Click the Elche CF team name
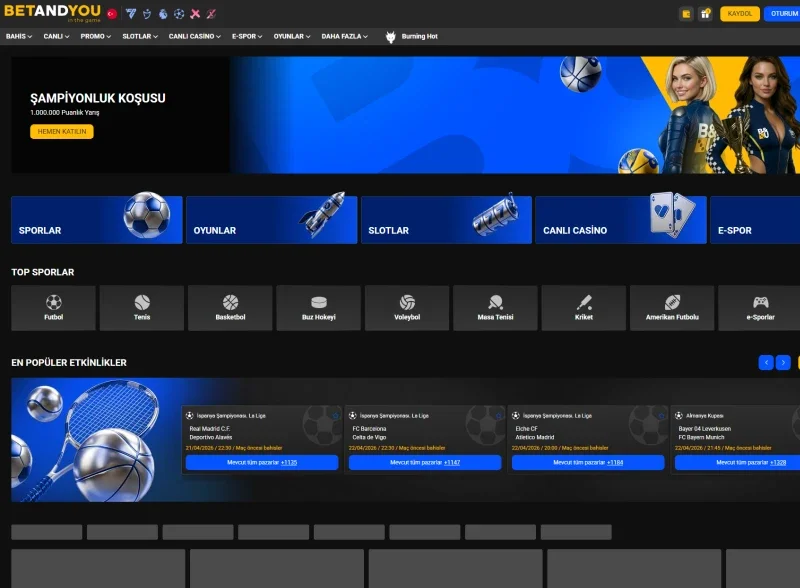Image resolution: width=800 pixels, height=588 pixels. [x=527, y=429]
